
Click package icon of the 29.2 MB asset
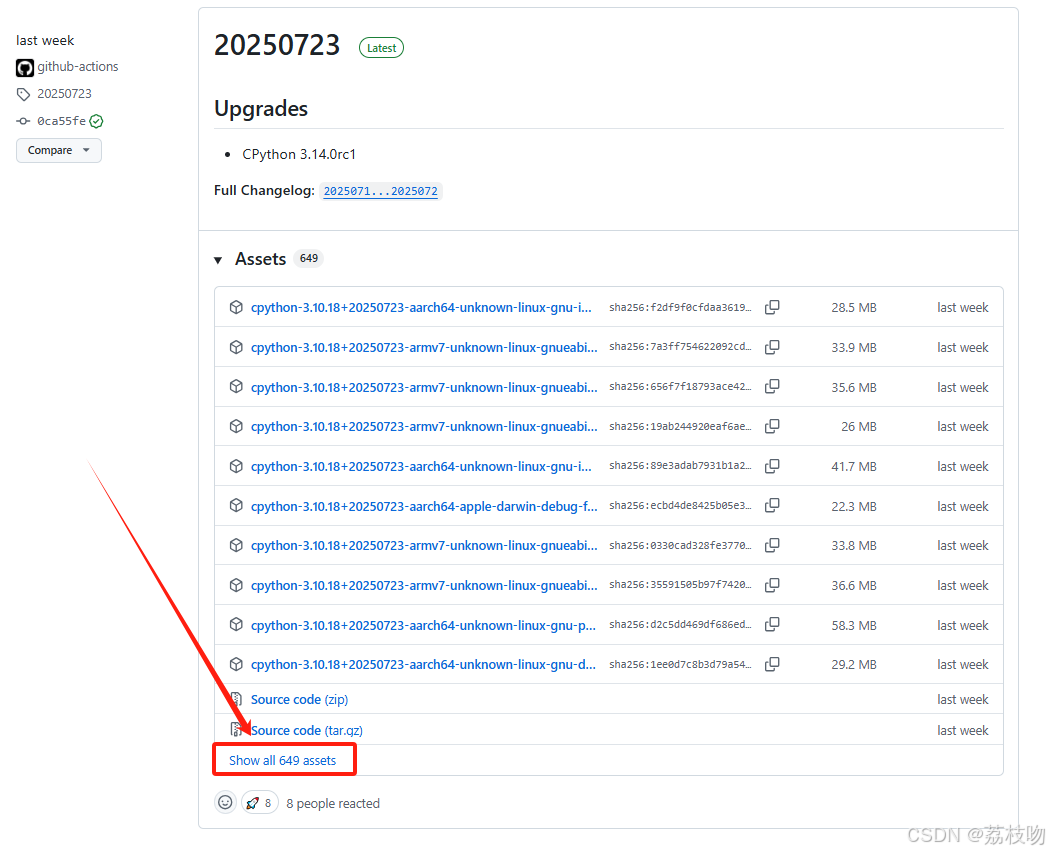(236, 664)
